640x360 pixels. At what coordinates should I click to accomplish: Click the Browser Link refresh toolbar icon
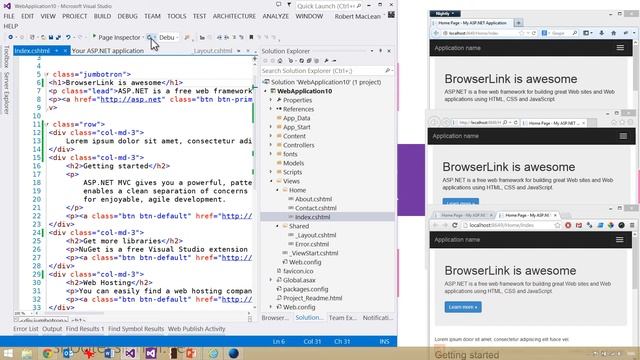click(x=149, y=37)
